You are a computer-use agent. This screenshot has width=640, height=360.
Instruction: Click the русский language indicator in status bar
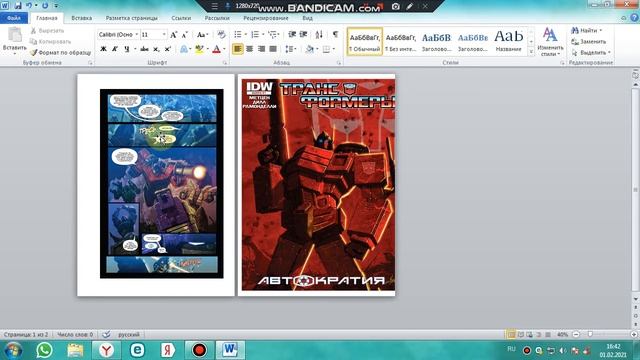click(129, 335)
